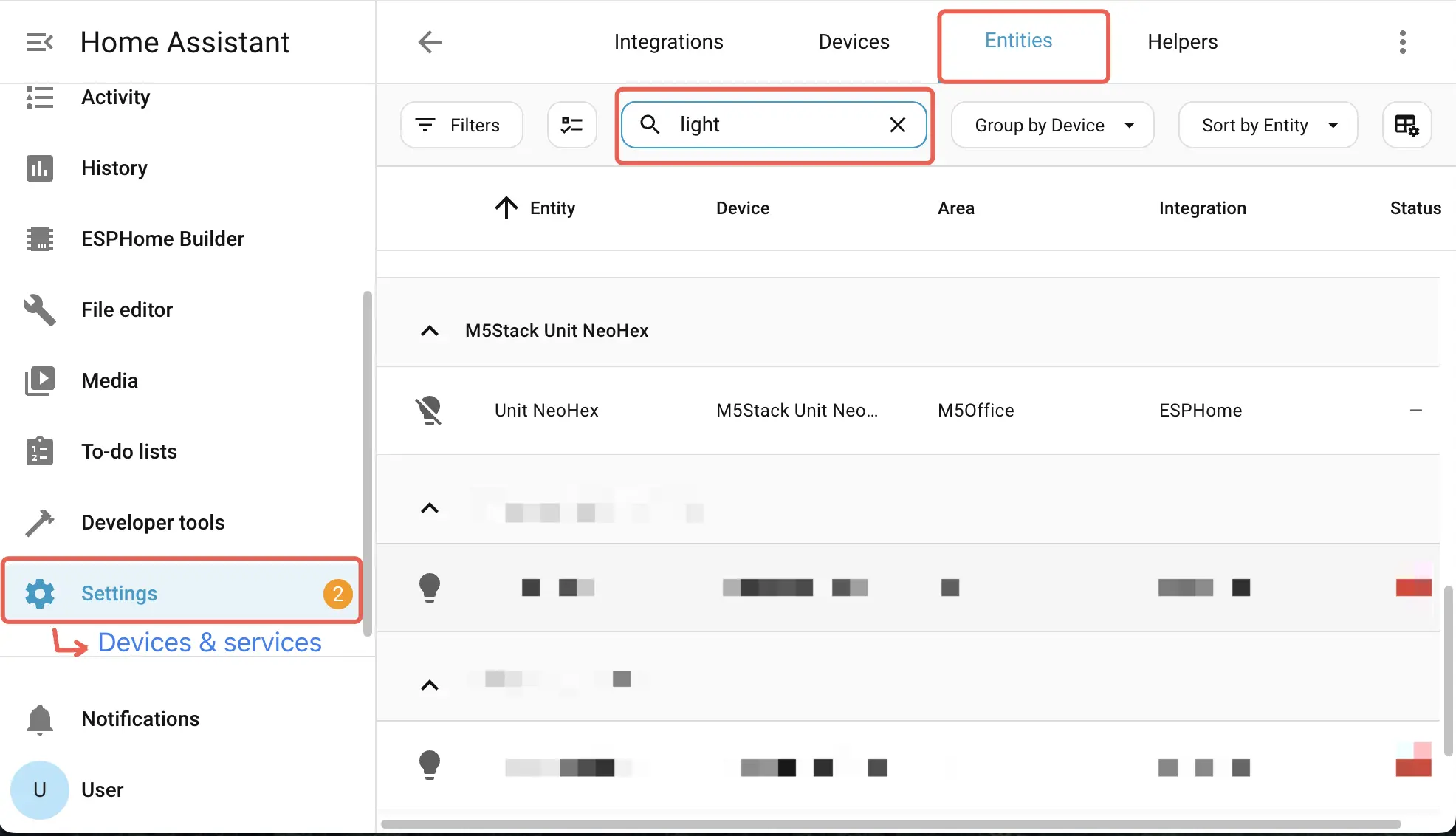The width and height of the screenshot is (1456, 836).
Task: Click the Unit NeoHex light-off bulb icon
Action: (x=429, y=411)
